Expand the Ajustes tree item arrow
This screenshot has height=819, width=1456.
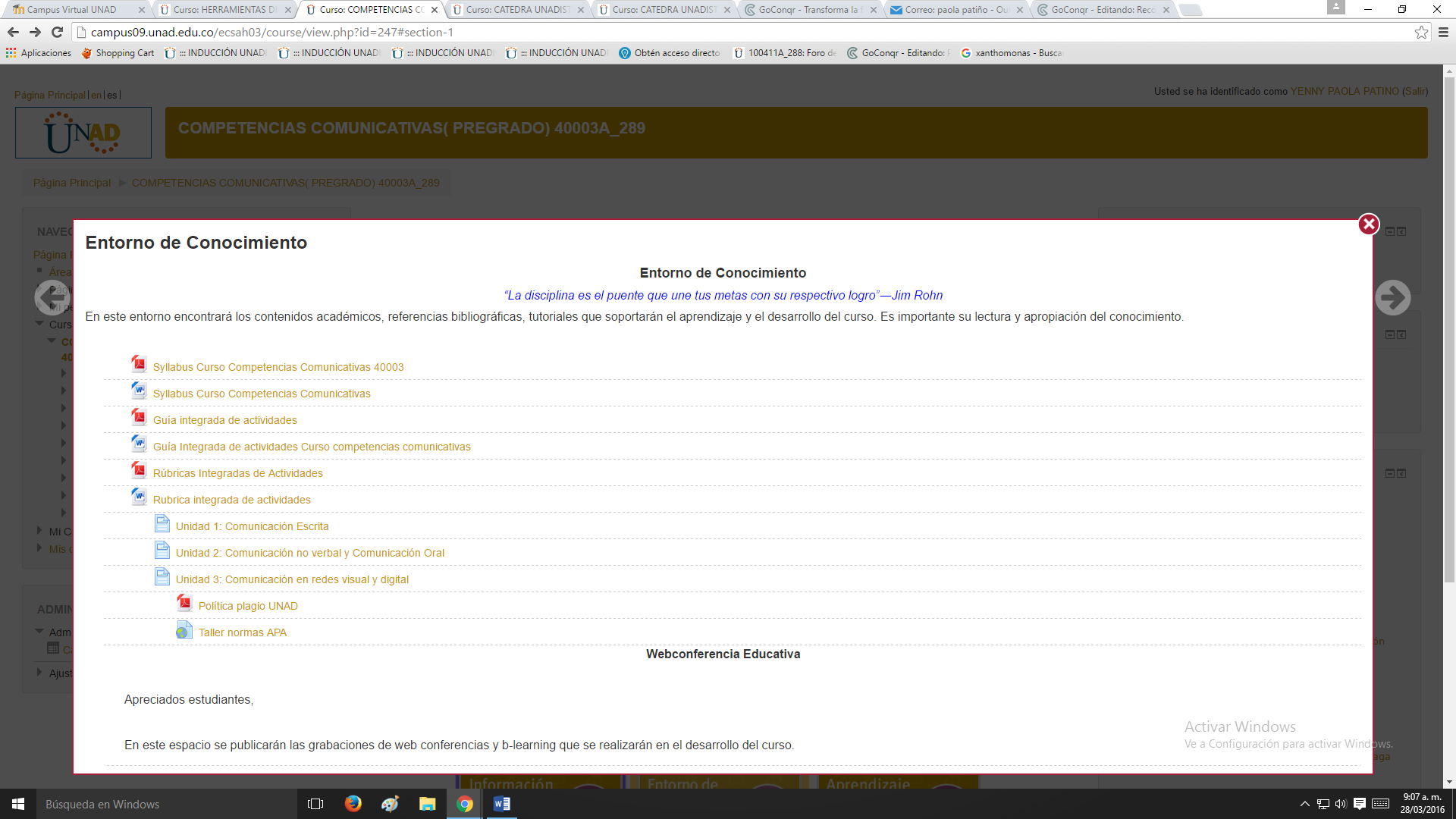(39, 673)
